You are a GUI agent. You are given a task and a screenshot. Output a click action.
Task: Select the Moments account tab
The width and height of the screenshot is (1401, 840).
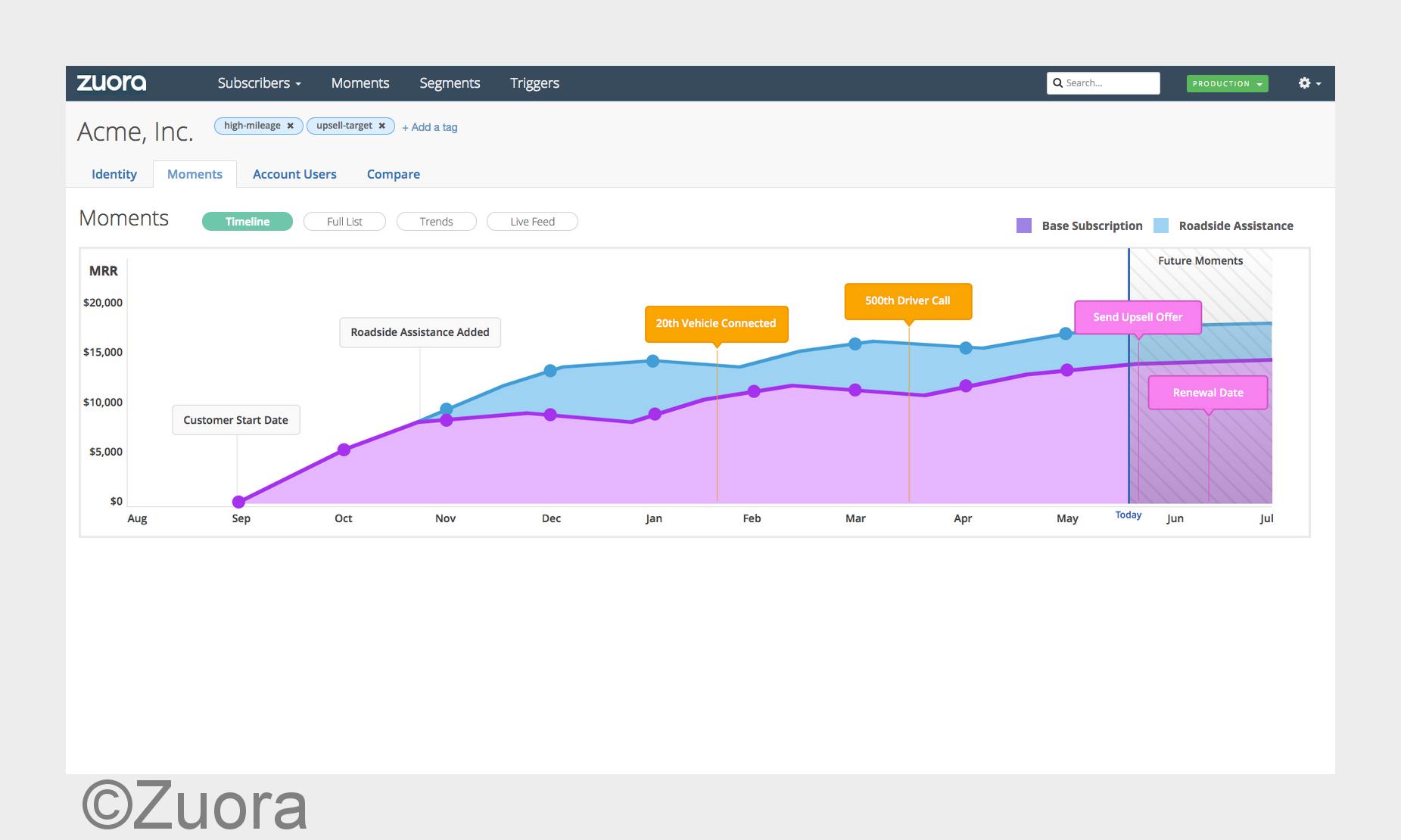pos(195,174)
